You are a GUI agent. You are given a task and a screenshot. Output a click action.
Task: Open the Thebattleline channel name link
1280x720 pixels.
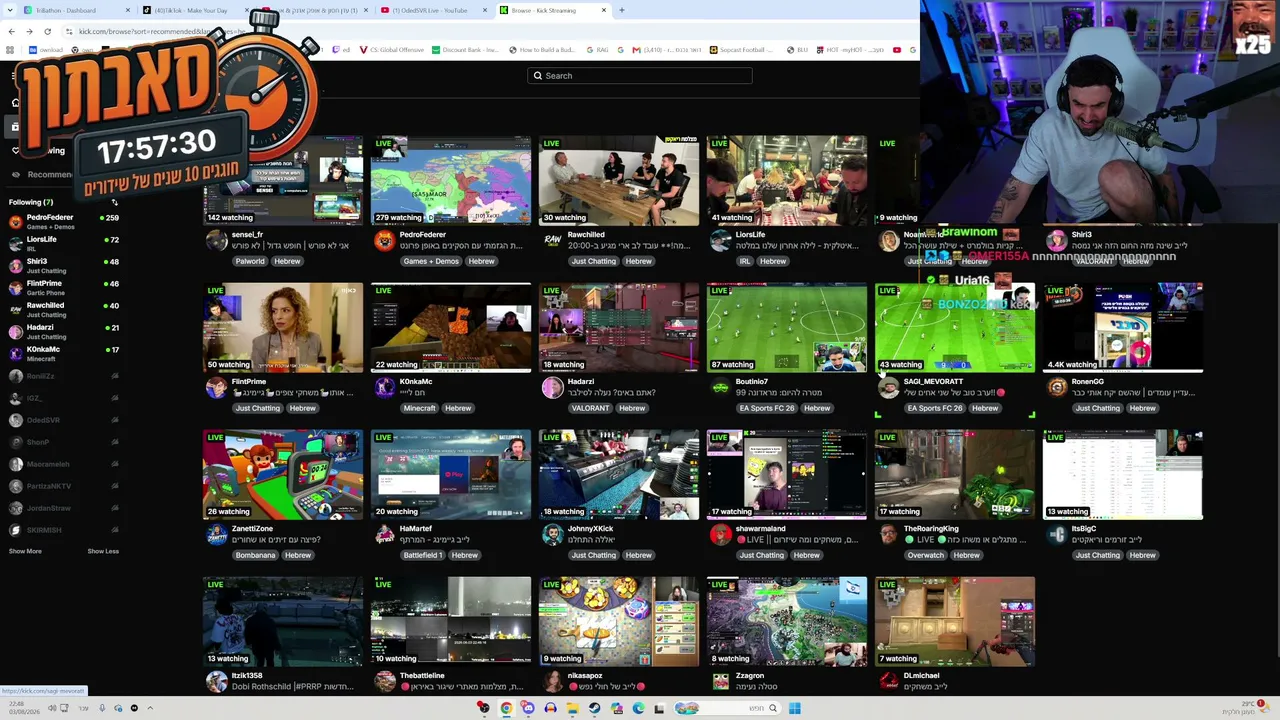click(422, 676)
